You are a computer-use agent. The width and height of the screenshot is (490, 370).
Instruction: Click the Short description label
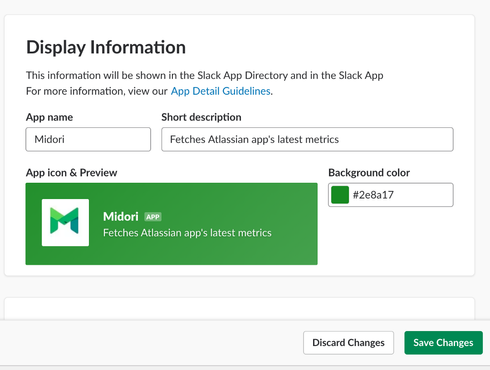(x=201, y=117)
